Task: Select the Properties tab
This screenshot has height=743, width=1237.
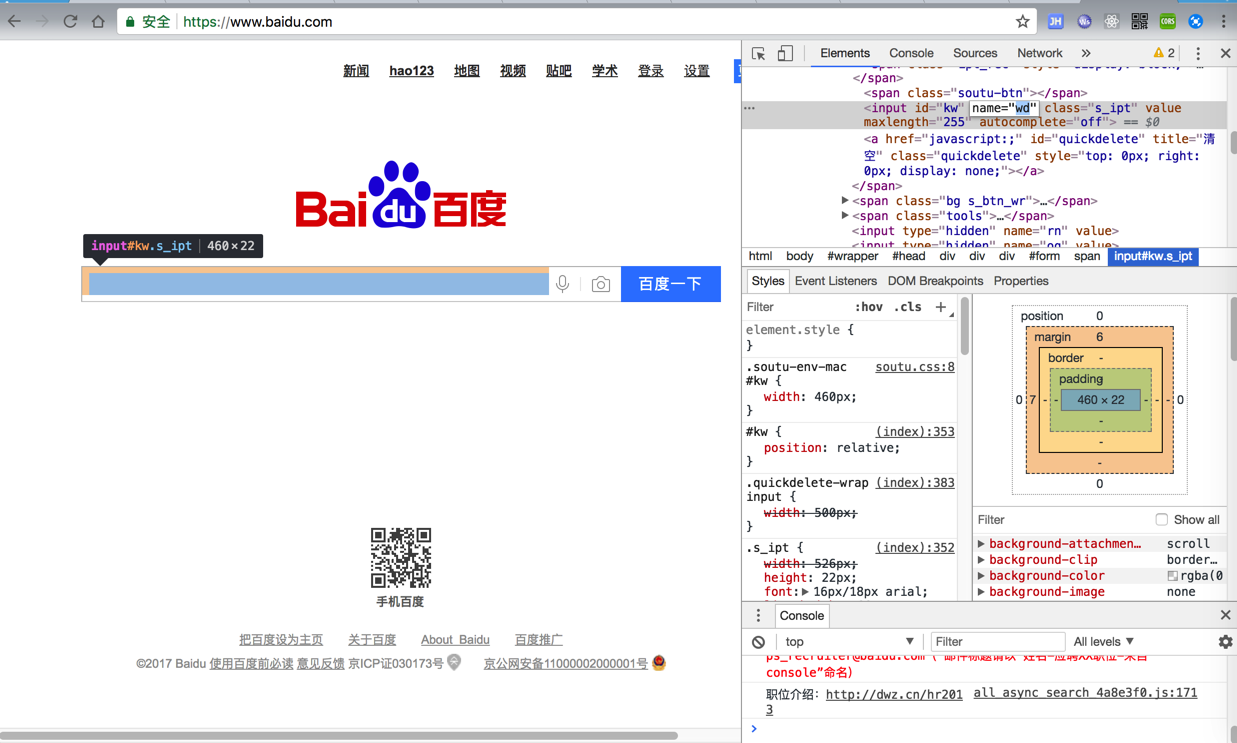Action: click(x=1021, y=281)
